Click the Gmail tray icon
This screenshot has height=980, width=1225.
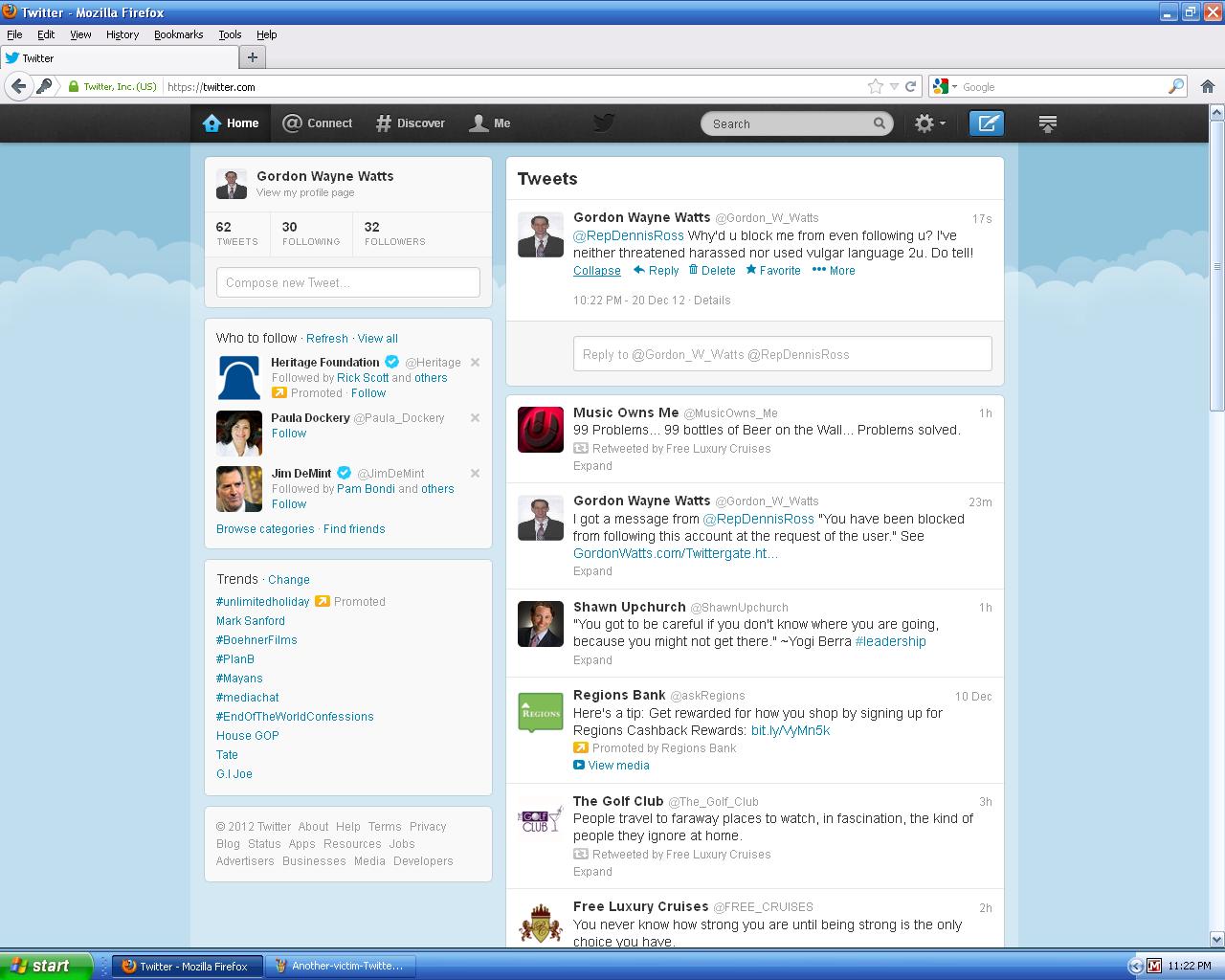pos(1154,966)
